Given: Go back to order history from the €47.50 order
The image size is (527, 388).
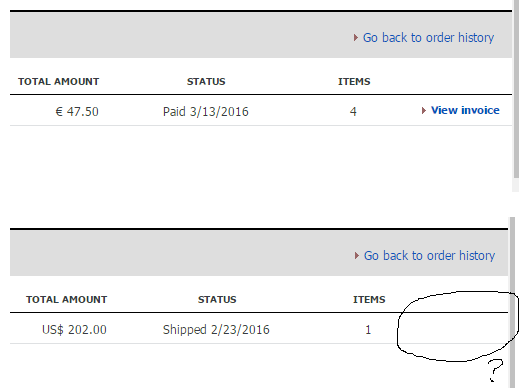Looking at the screenshot, I should pos(428,38).
